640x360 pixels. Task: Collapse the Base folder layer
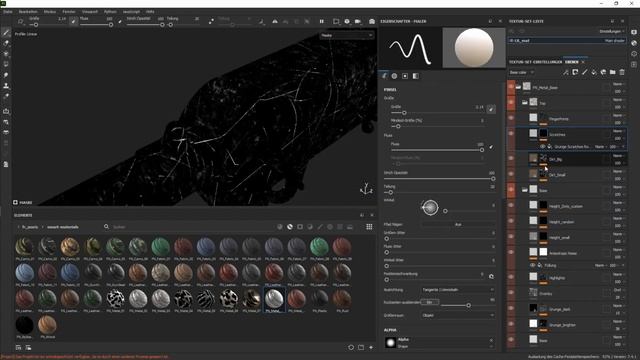click(x=525, y=190)
